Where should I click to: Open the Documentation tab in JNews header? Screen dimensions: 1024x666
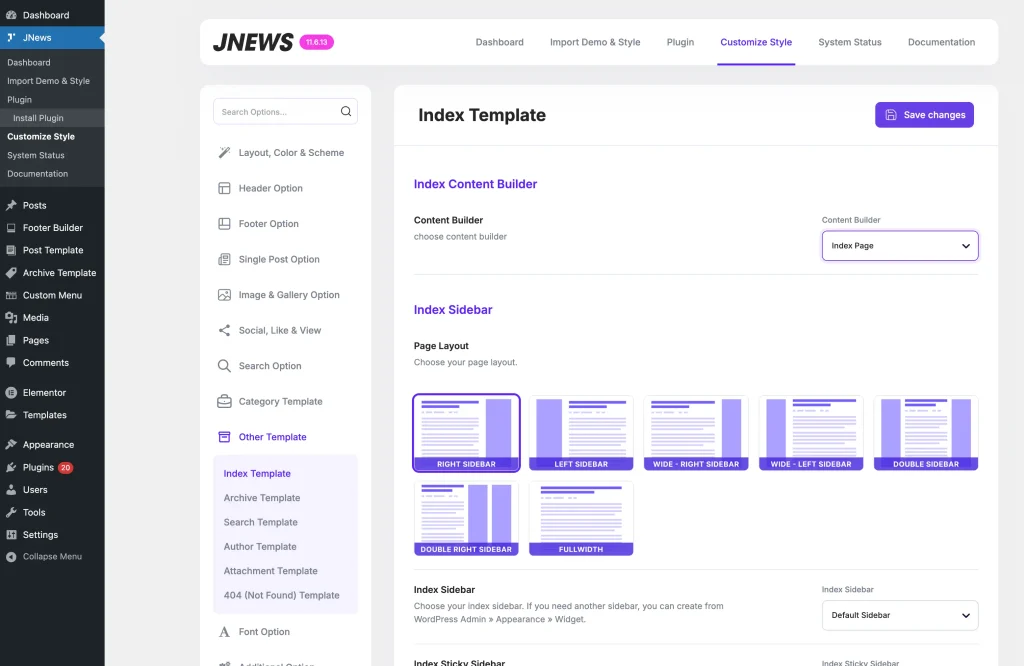click(941, 42)
